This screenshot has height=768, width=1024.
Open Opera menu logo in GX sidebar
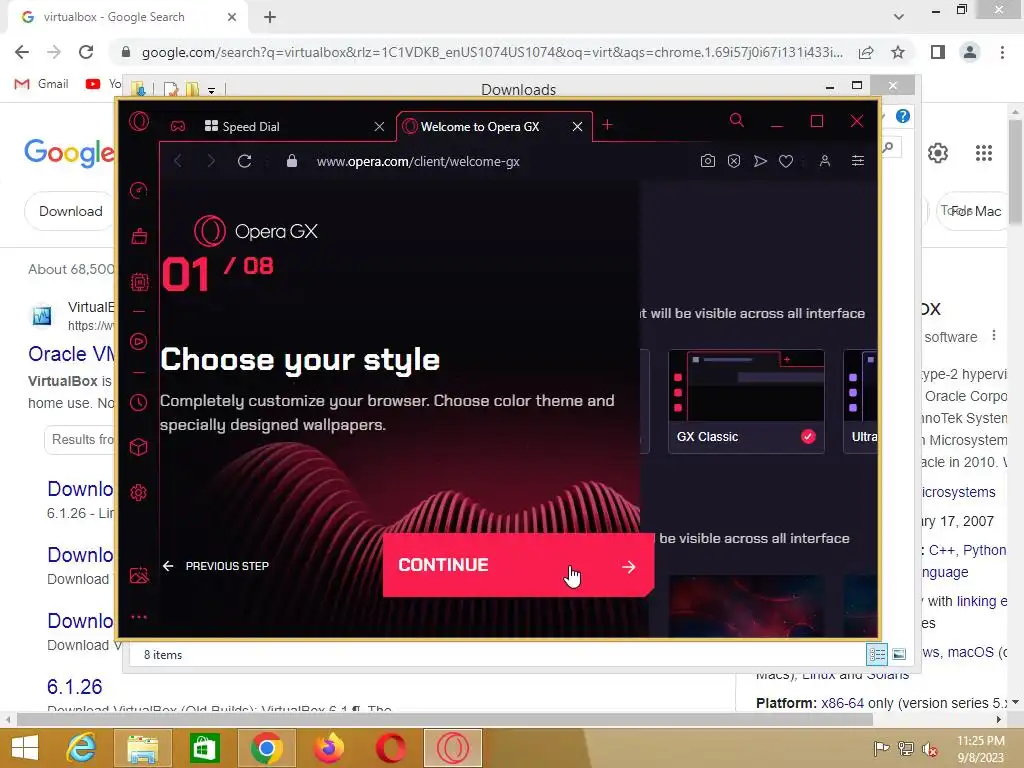[x=139, y=121]
